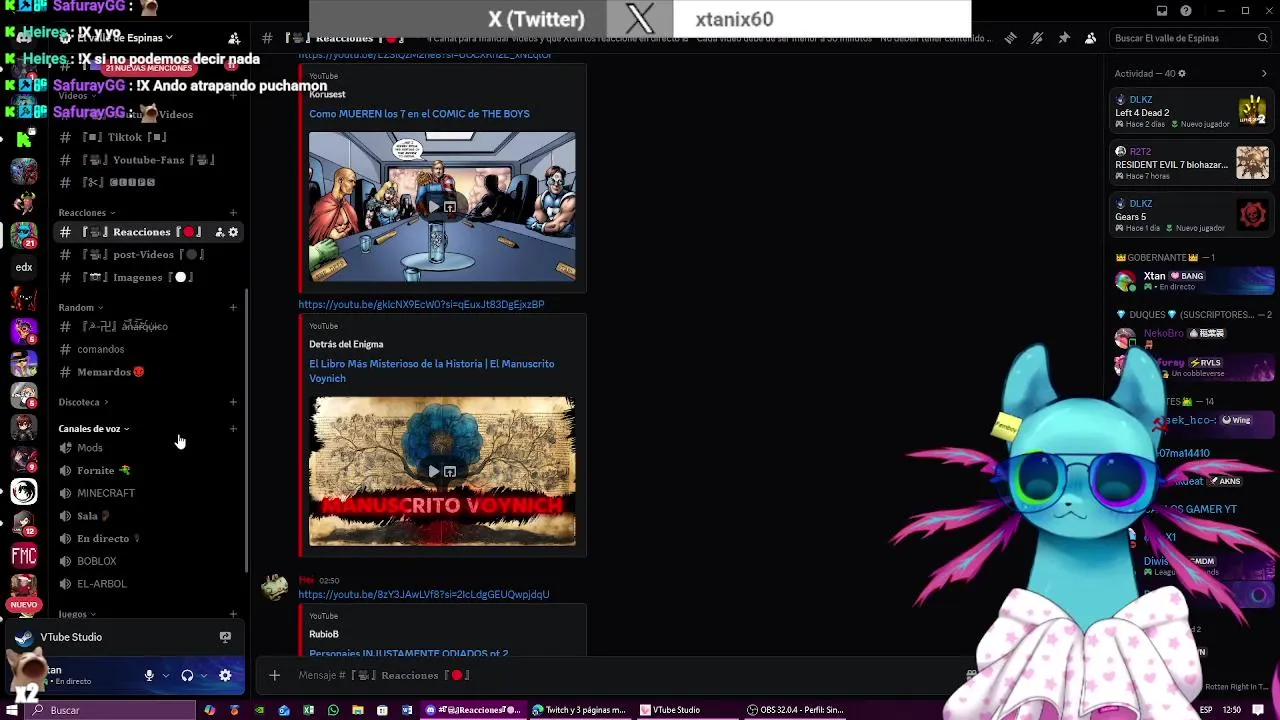This screenshot has height=720, width=1280.
Task: Click RubioB channel author name
Action: [x=324, y=634]
